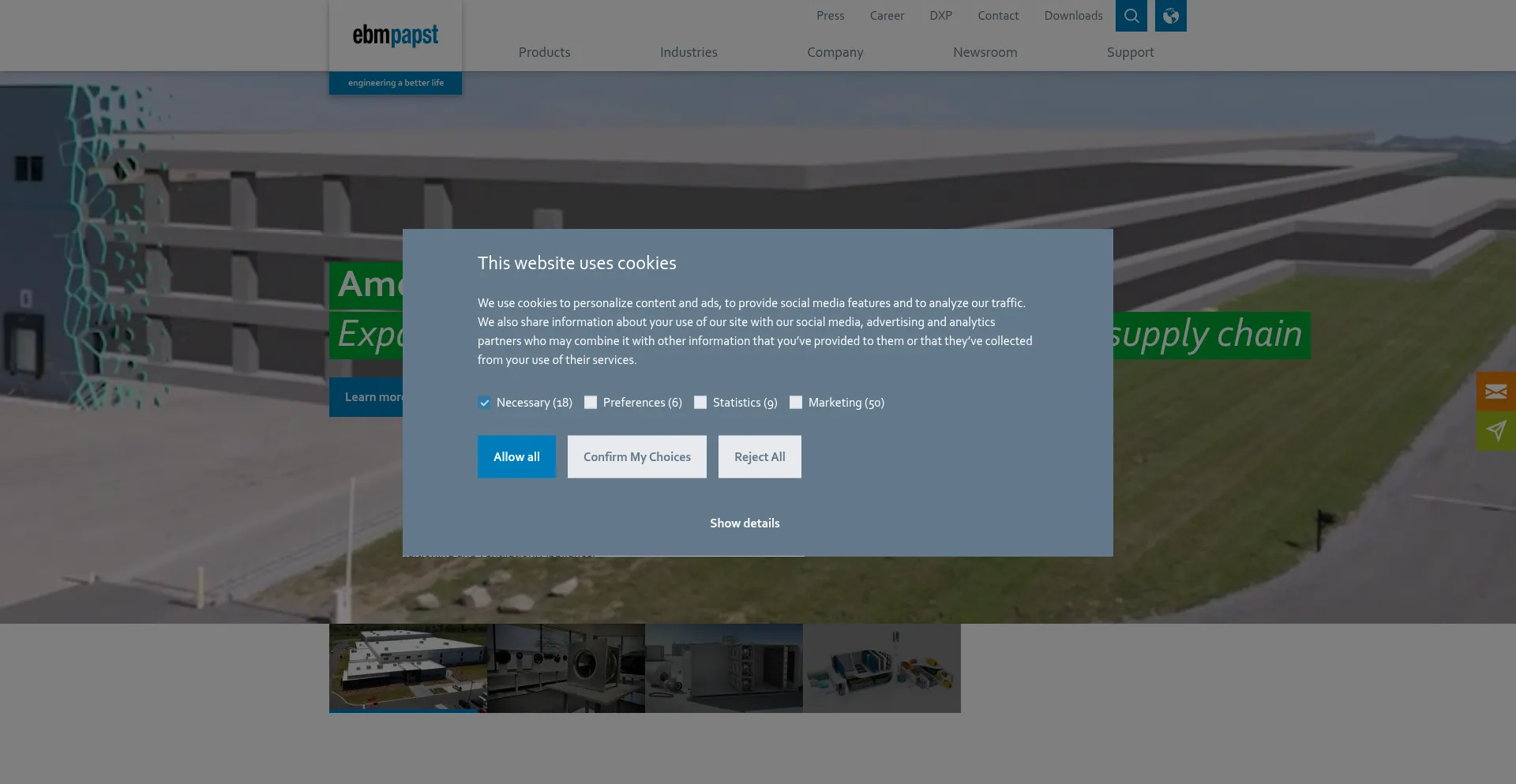Viewport: 1516px width, 784px height.
Task: Open the Press link
Action: click(x=831, y=16)
